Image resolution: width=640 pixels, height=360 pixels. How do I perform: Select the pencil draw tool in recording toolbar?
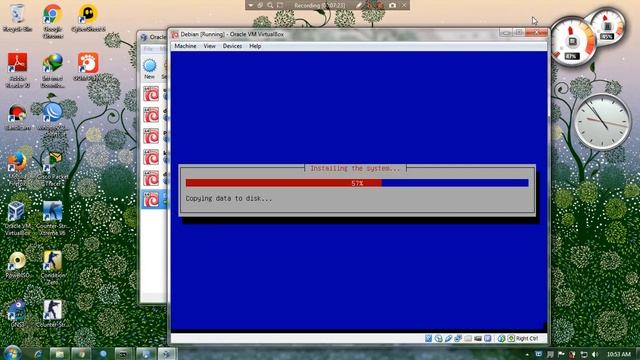pyautogui.click(x=358, y=5)
